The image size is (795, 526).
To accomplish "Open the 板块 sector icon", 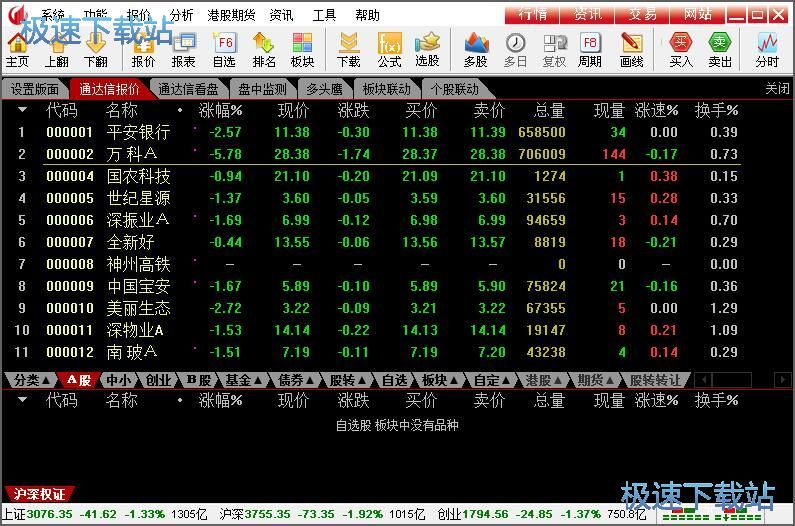I will coord(302,50).
